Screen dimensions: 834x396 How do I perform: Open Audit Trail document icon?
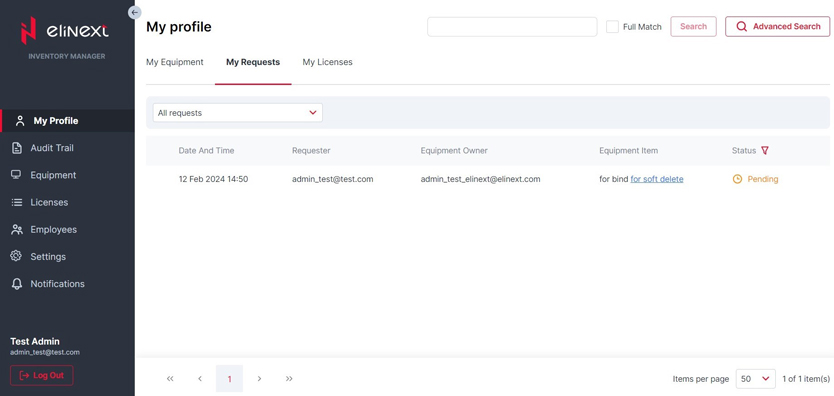tap(17, 148)
